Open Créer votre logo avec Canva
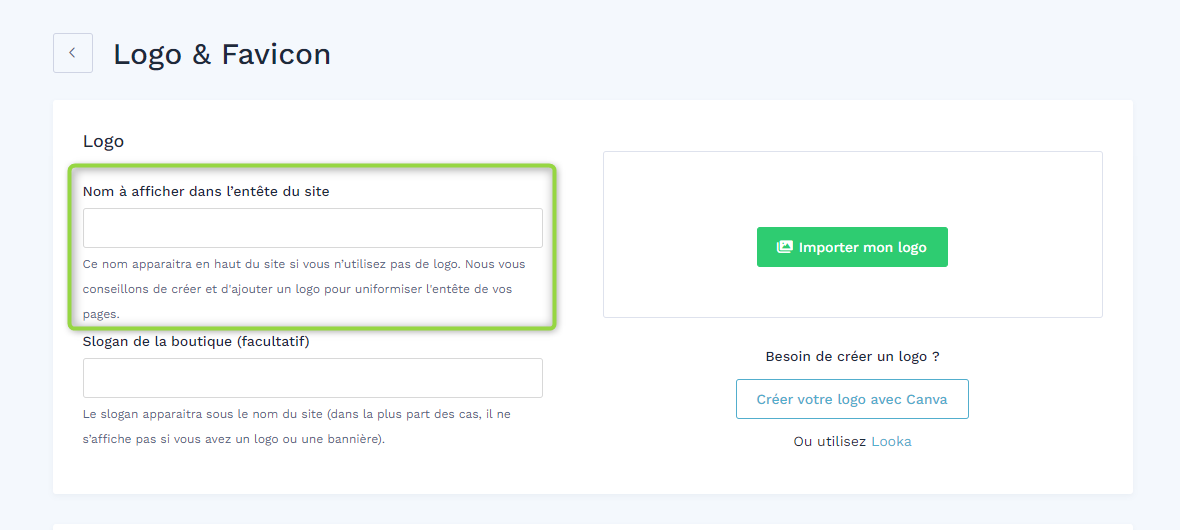Screen dimensions: 1180x530 point(852,399)
